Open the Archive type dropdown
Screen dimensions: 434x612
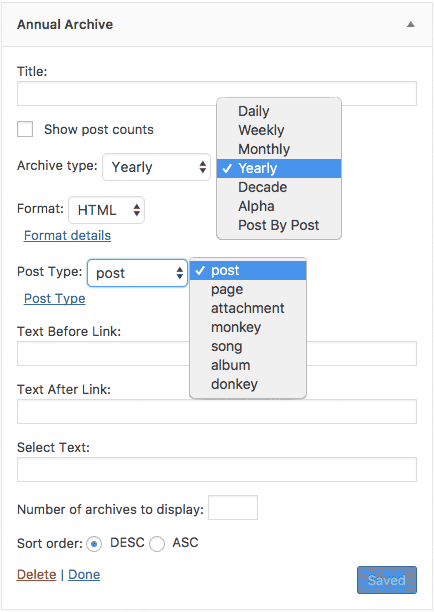(157, 167)
